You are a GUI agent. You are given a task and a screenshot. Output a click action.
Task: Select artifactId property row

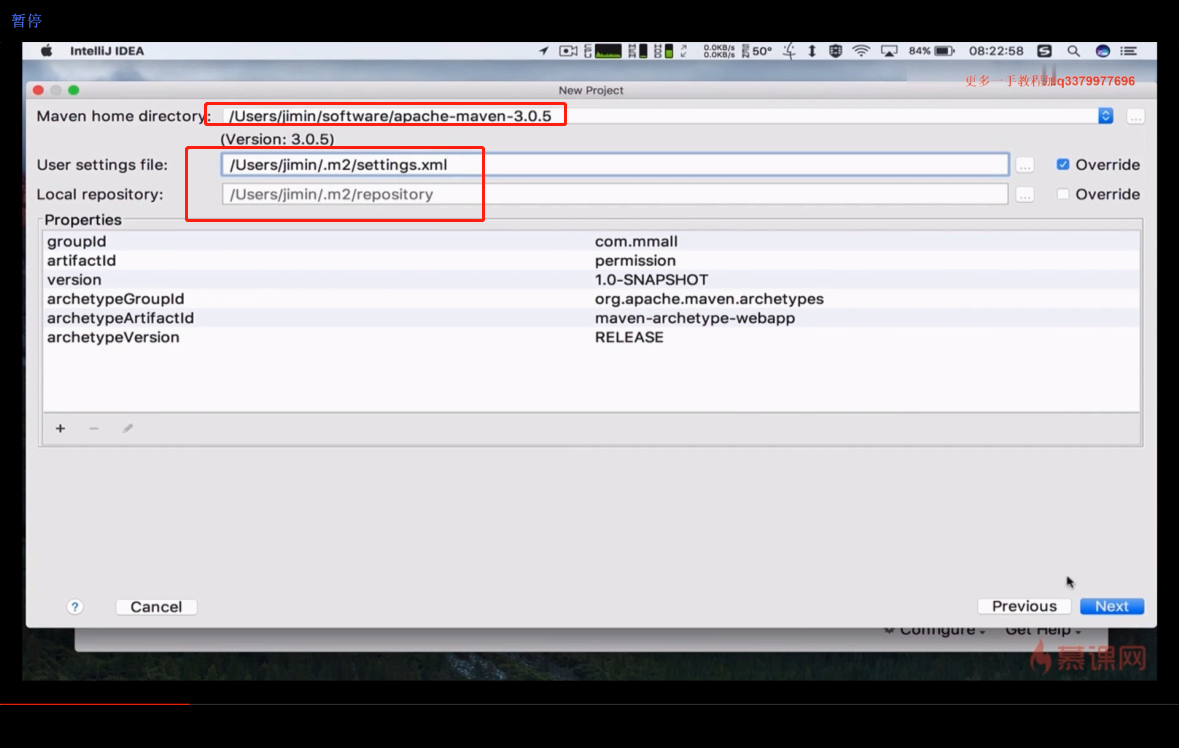click(x=591, y=261)
